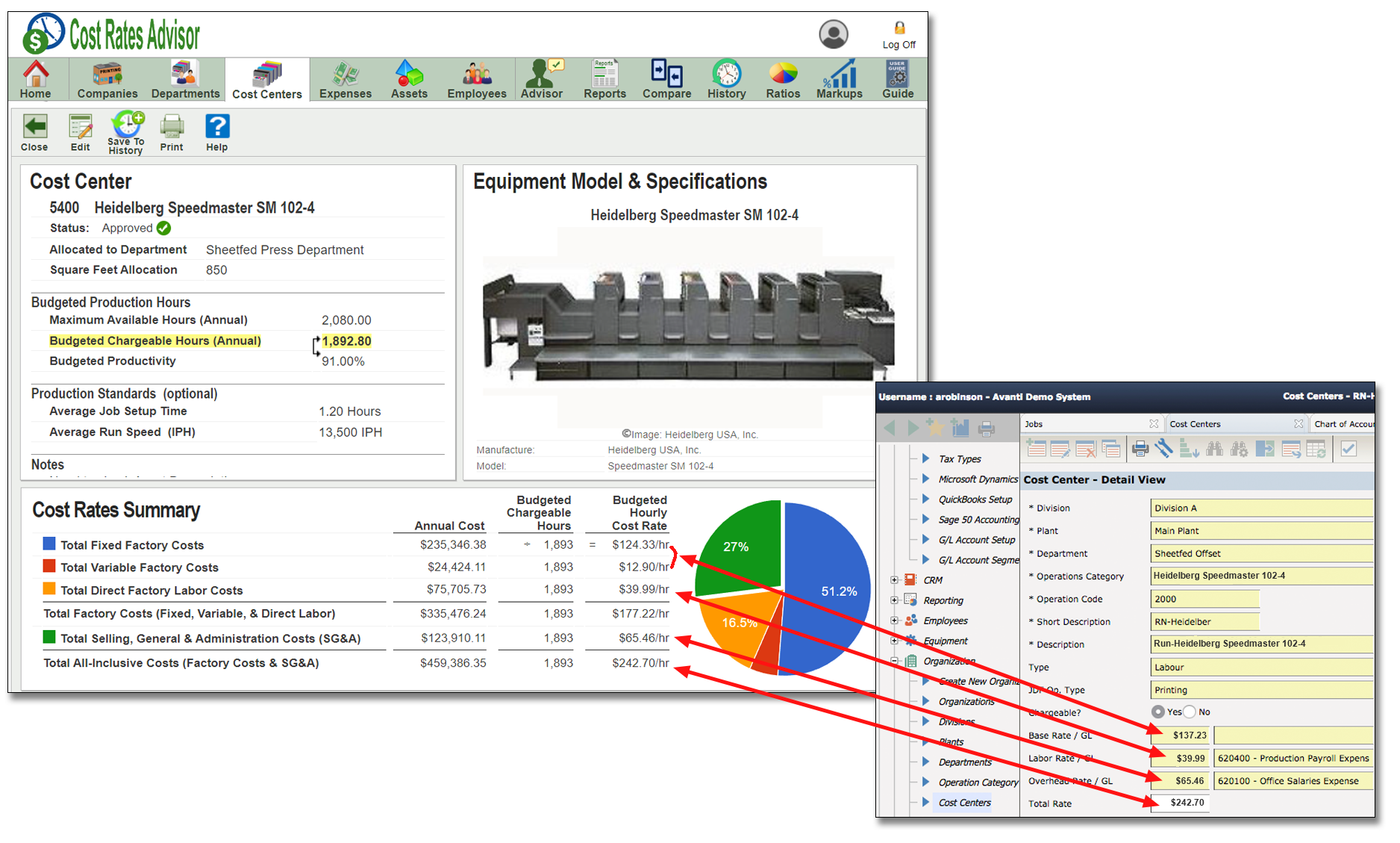Image resolution: width=1400 pixels, height=843 pixels.
Task: Click the Avanti delete record toolbar icon
Action: [x=1086, y=449]
